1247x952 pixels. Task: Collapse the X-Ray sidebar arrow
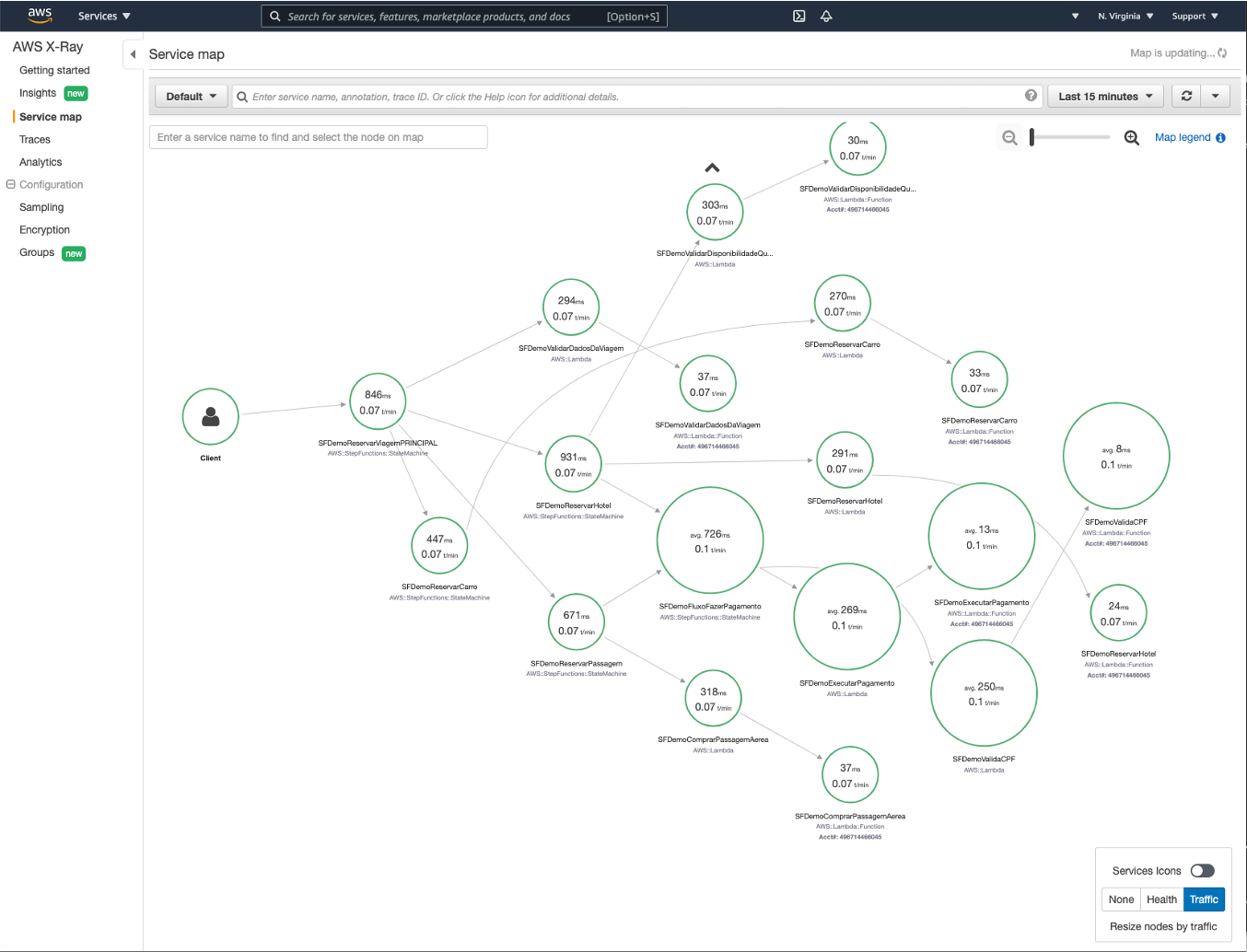133,54
